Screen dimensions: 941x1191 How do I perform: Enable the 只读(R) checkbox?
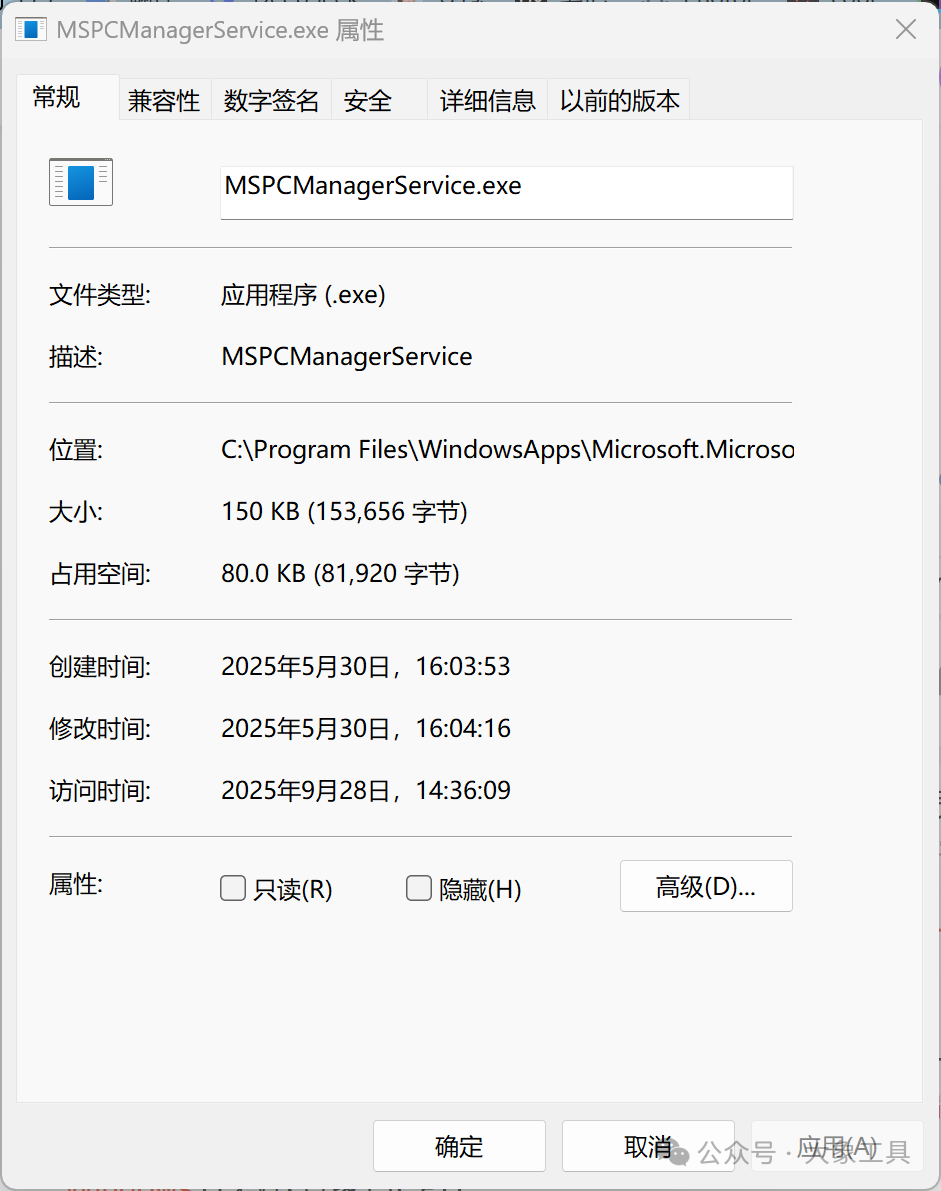click(x=233, y=888)
